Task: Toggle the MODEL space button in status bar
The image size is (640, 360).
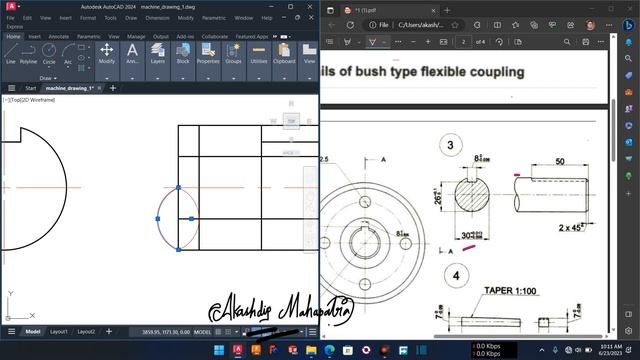Action: tap(202, 332)
